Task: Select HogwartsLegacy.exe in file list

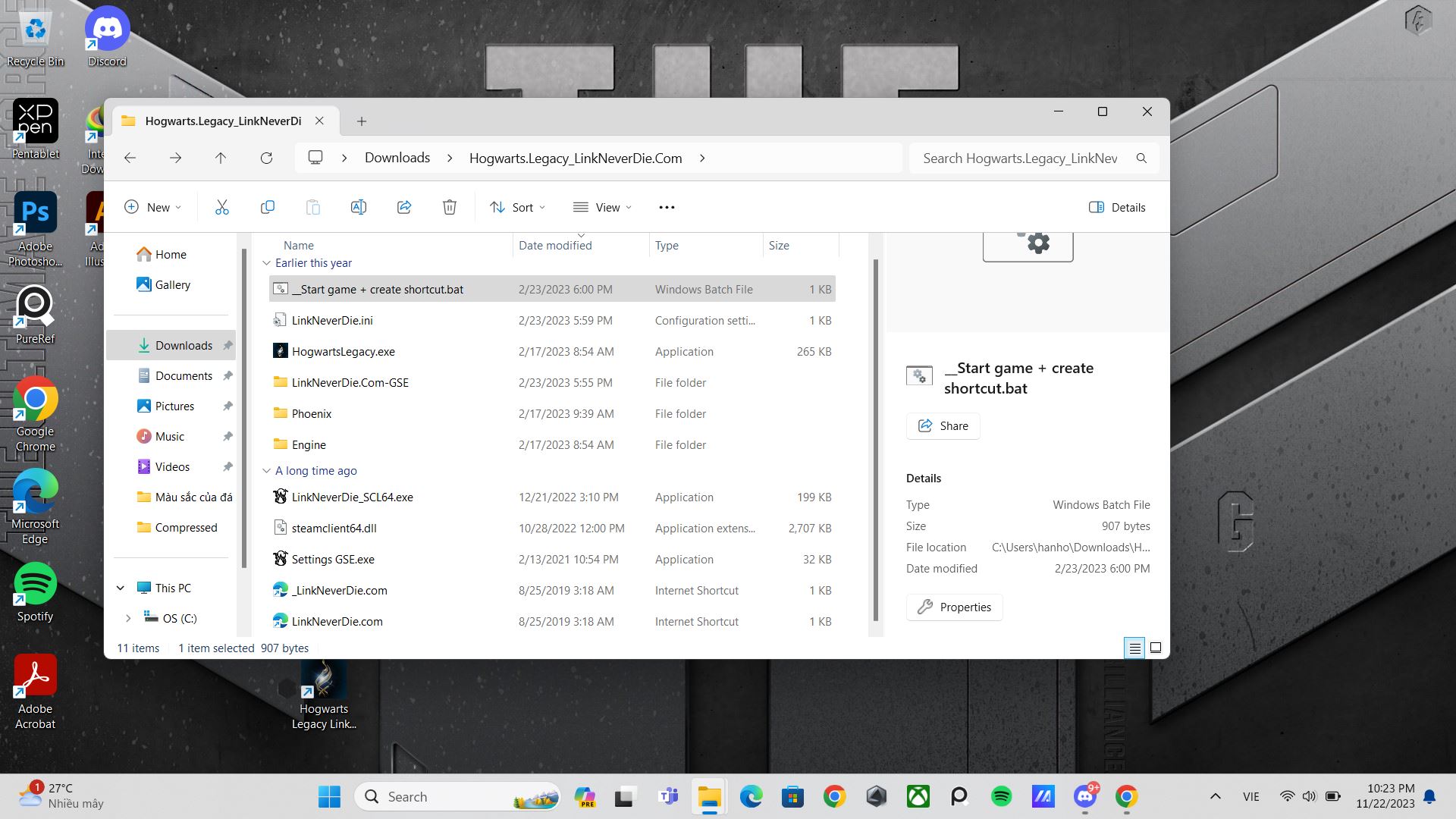Action: point(343,352)
